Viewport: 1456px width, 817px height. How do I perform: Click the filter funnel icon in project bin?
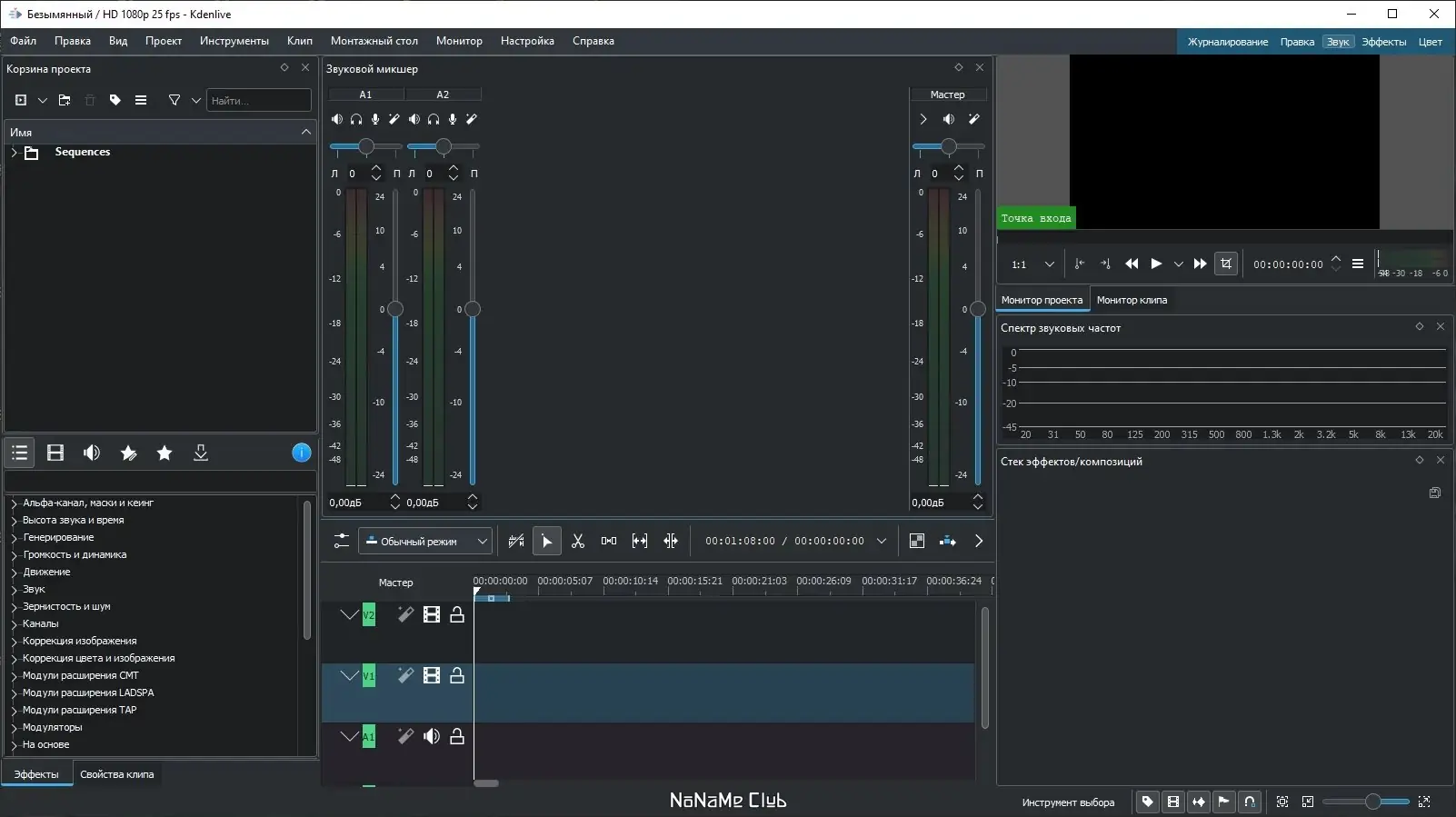click(x=175, y=101)
